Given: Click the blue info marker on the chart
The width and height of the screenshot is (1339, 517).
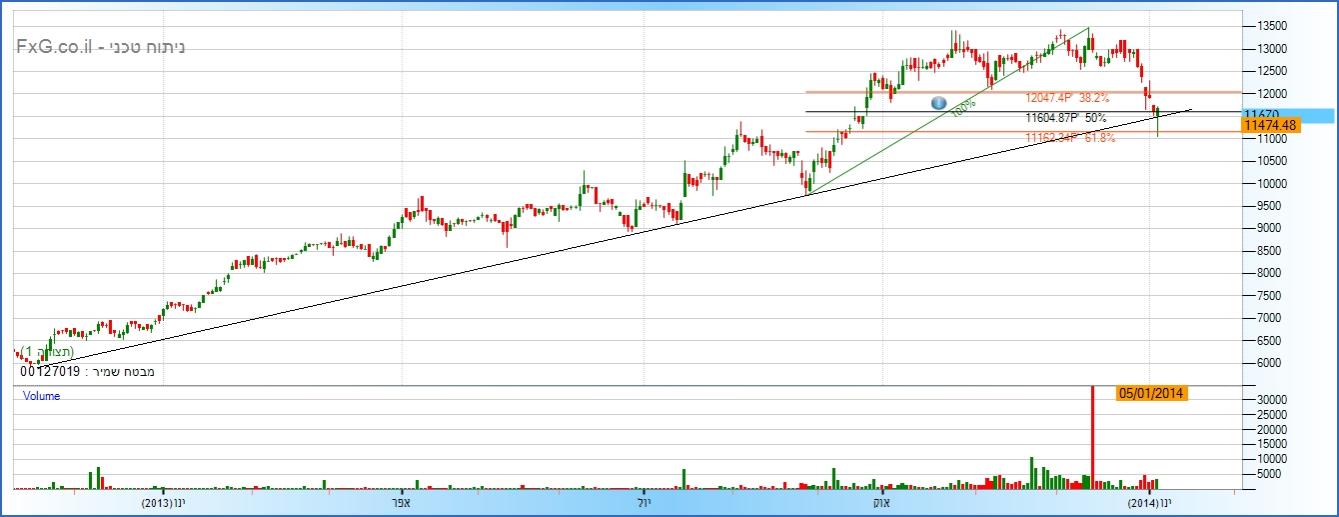Looking at the screenshot, I should point(938,103).
